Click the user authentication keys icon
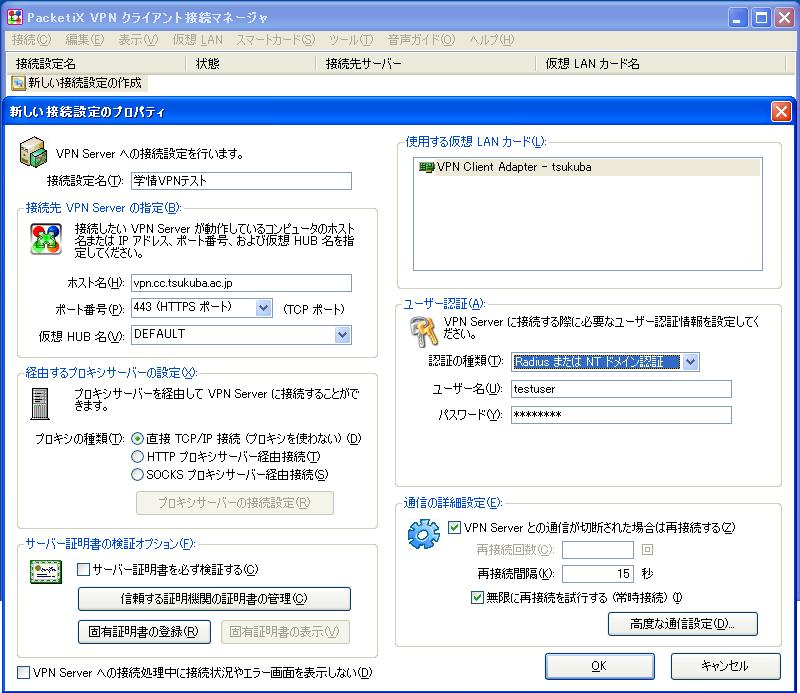The height and width of the screenshot is (693, 800). pyautogui.click(x=424, y=331)
